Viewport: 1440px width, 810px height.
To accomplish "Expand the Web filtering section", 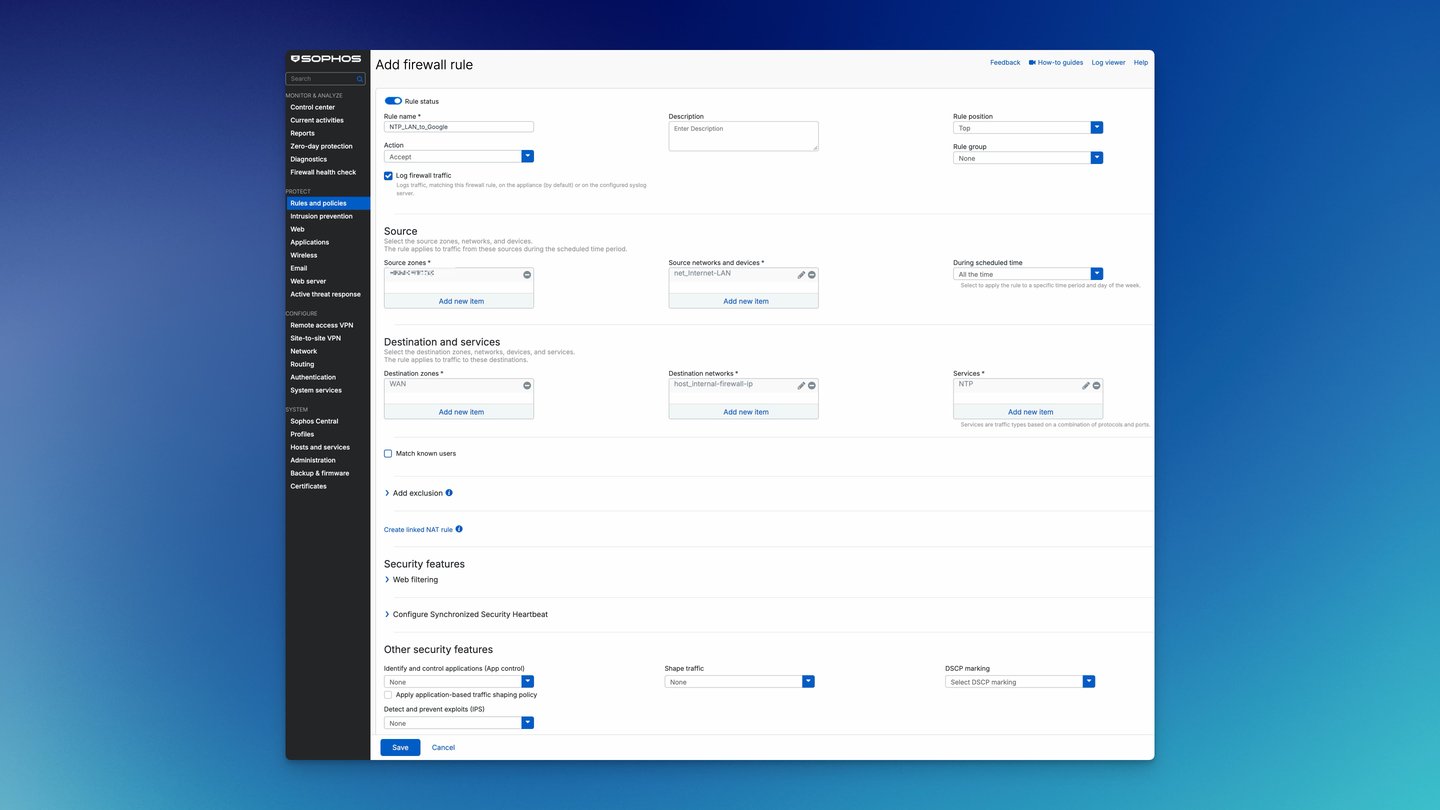I will pyautogui.click(x=411, y=580).
